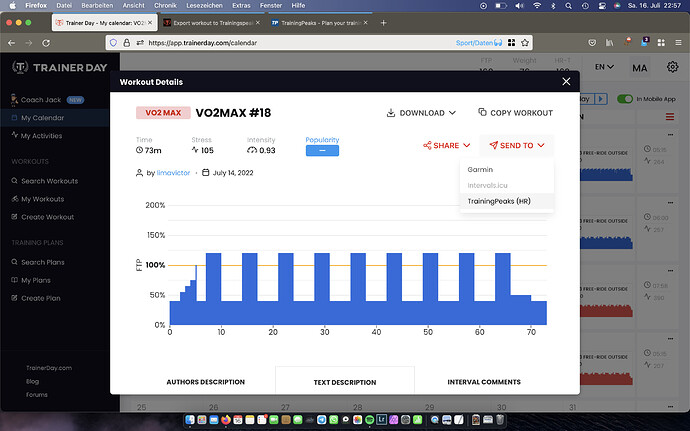Open Spotlight search icon
Image resolution: width=690 pixels, height=431 pixels.
click(569, 6)
